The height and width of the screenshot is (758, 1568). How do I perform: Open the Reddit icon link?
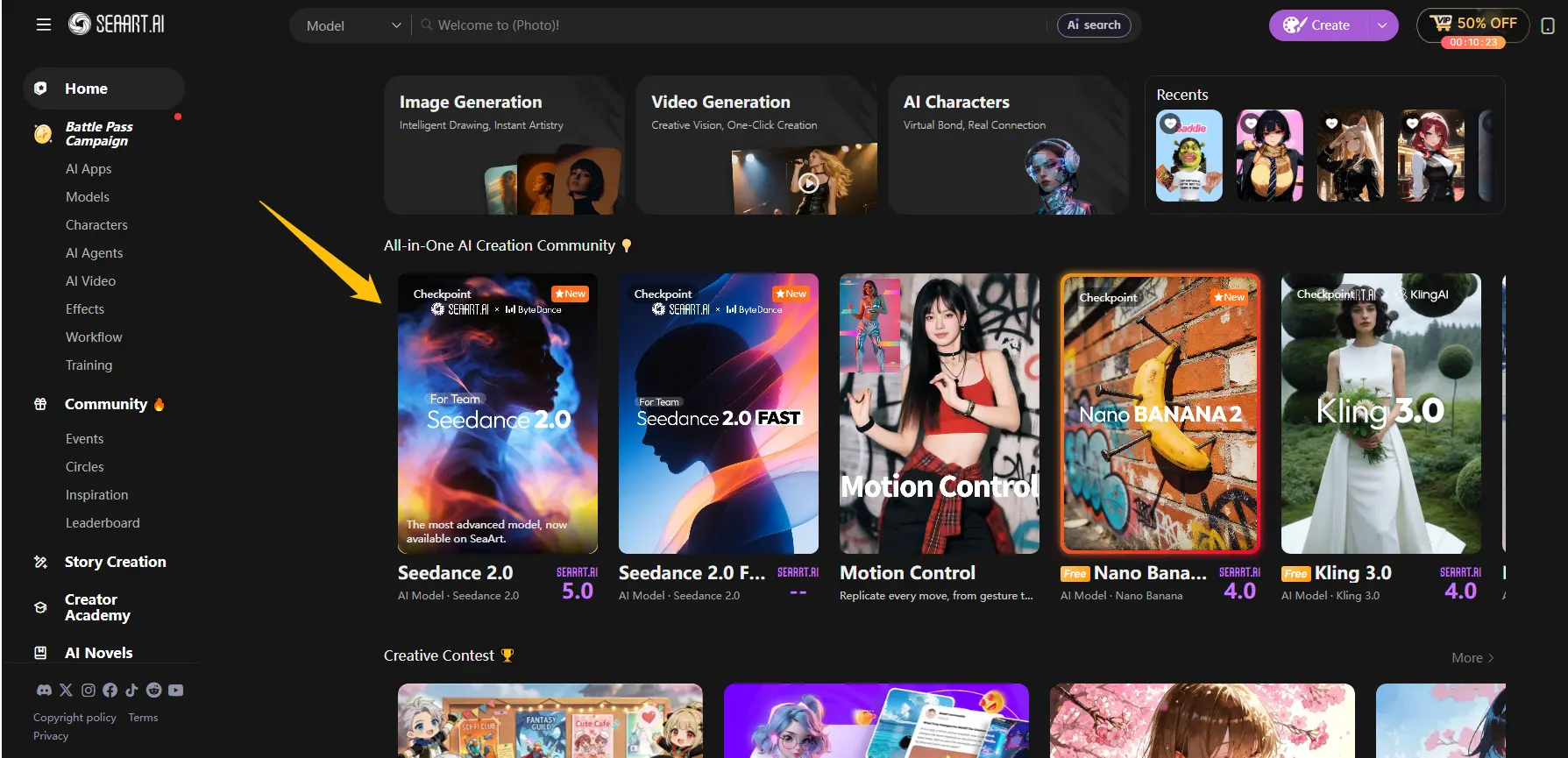[153, 691]
